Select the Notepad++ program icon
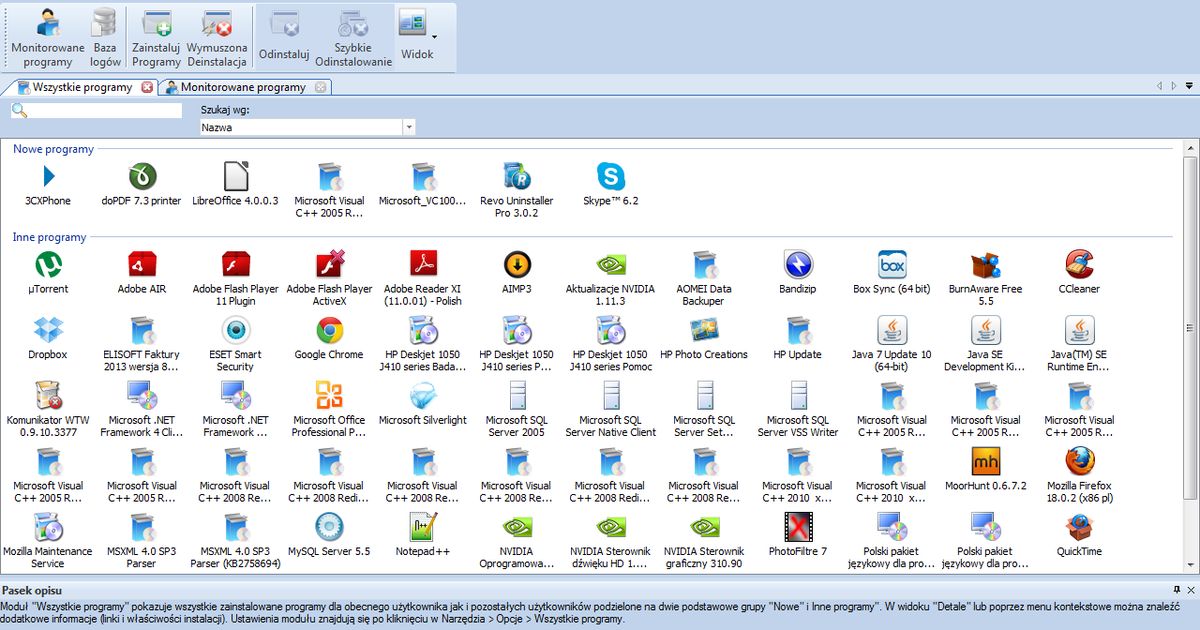 click(422, 528)
